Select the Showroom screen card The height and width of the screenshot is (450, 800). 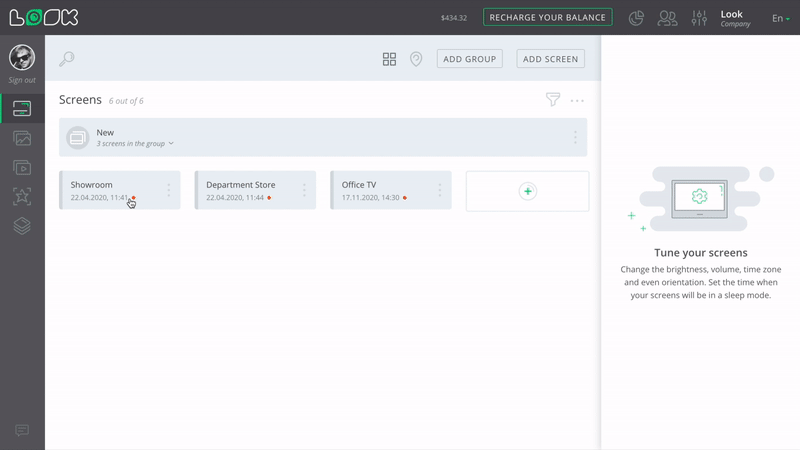pyautogui.click(x=120, y=190)
